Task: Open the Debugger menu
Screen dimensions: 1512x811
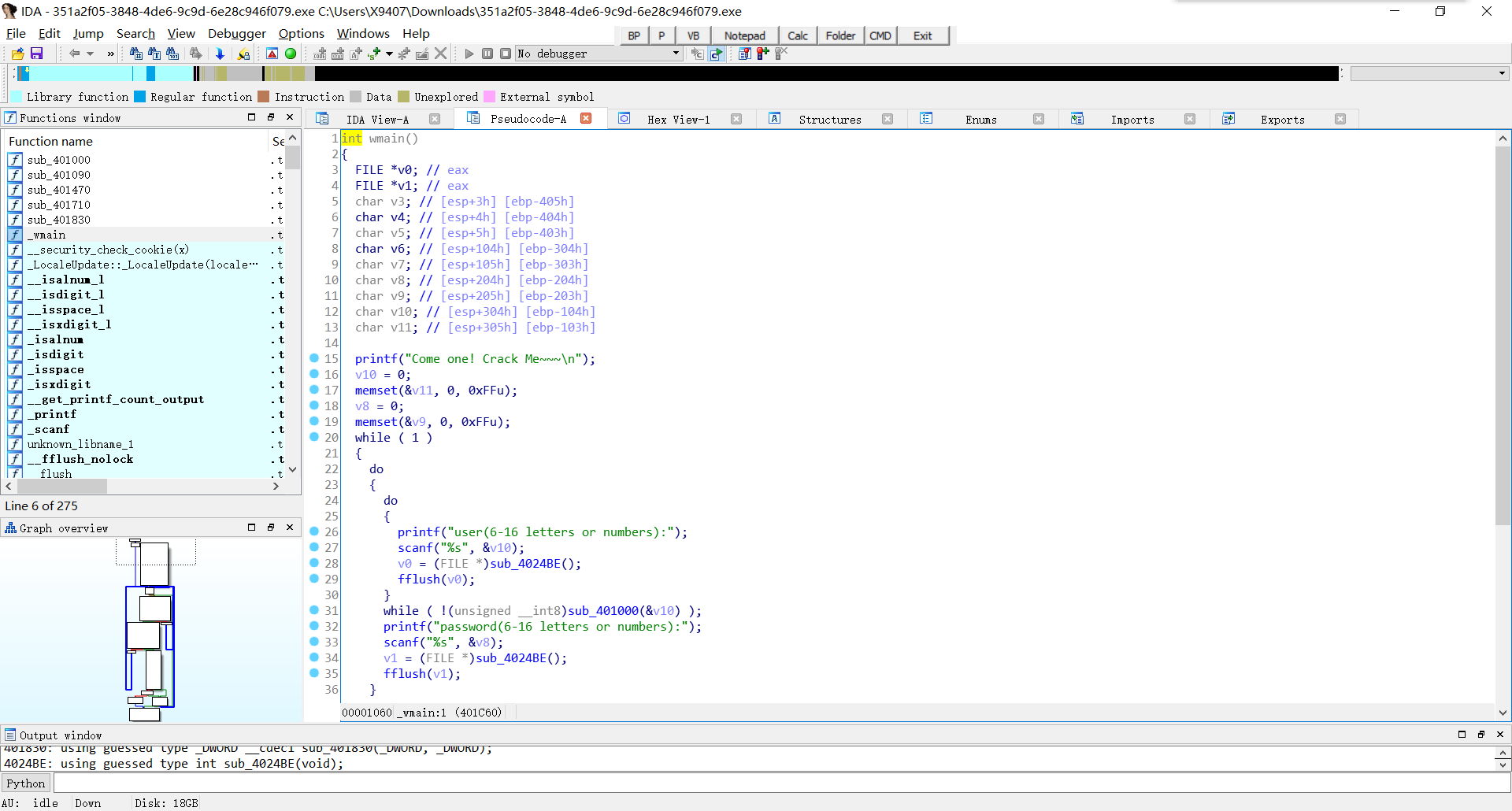Action: [236, 33]
